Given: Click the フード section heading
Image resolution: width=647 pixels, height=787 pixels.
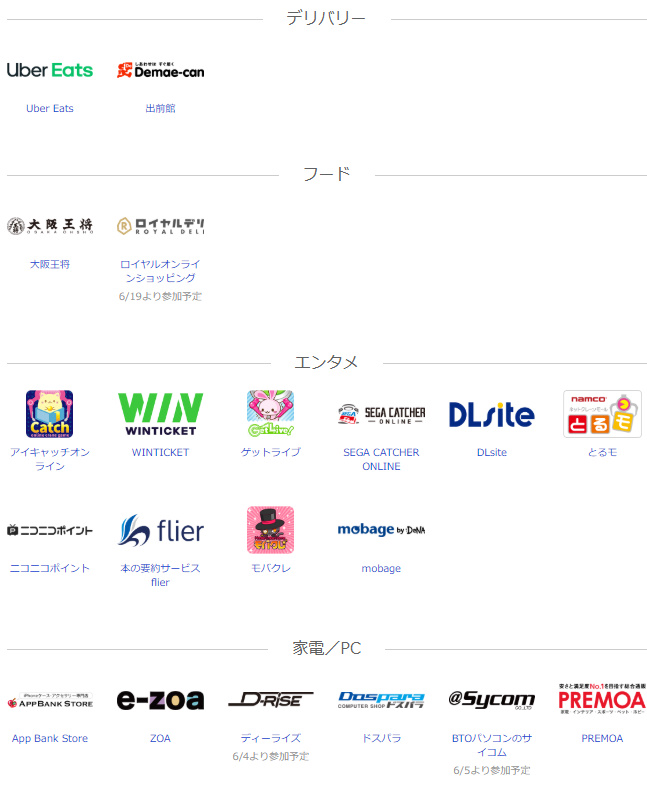Looking at the screenshot, I should (326, 174).
